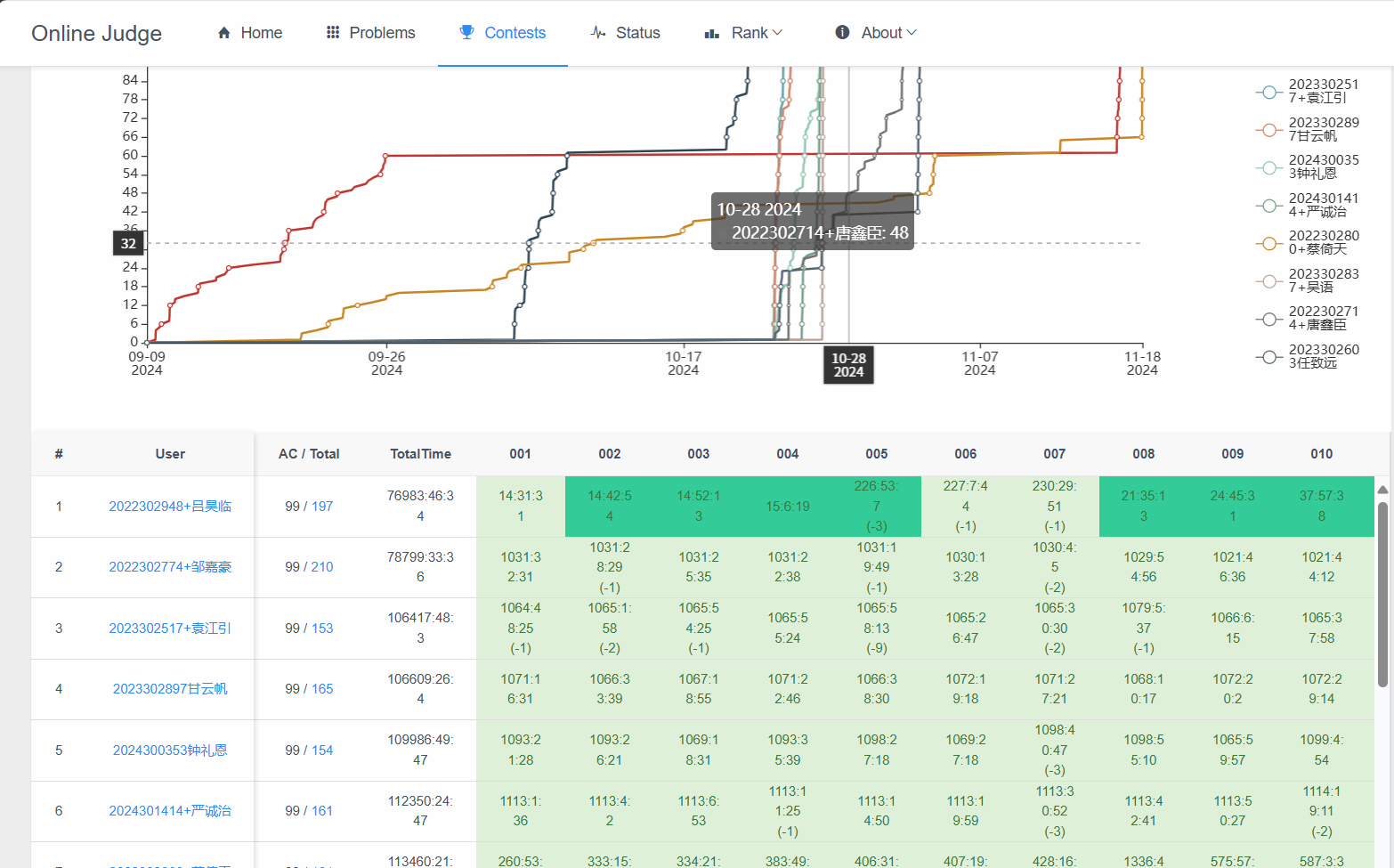Viewport: 1394px width, 868px height.
Task: Expand the About dropdown chevron
Action: click(x=912, y=33)
